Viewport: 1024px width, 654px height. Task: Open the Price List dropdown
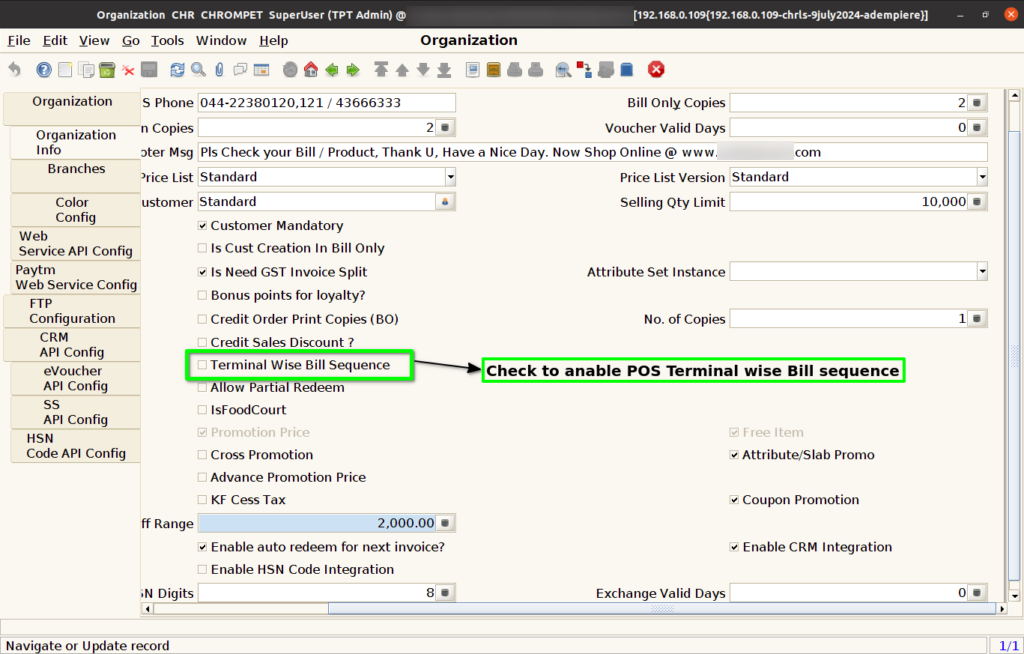[x=450, y=177]
